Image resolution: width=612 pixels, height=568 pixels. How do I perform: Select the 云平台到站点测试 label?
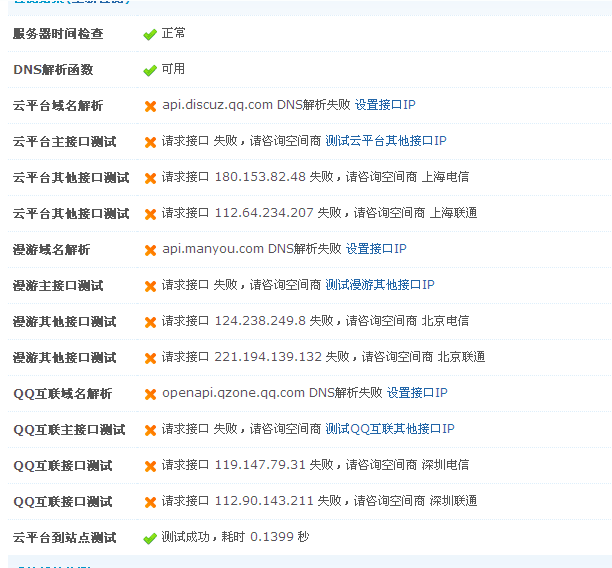[x=65, y=538]
